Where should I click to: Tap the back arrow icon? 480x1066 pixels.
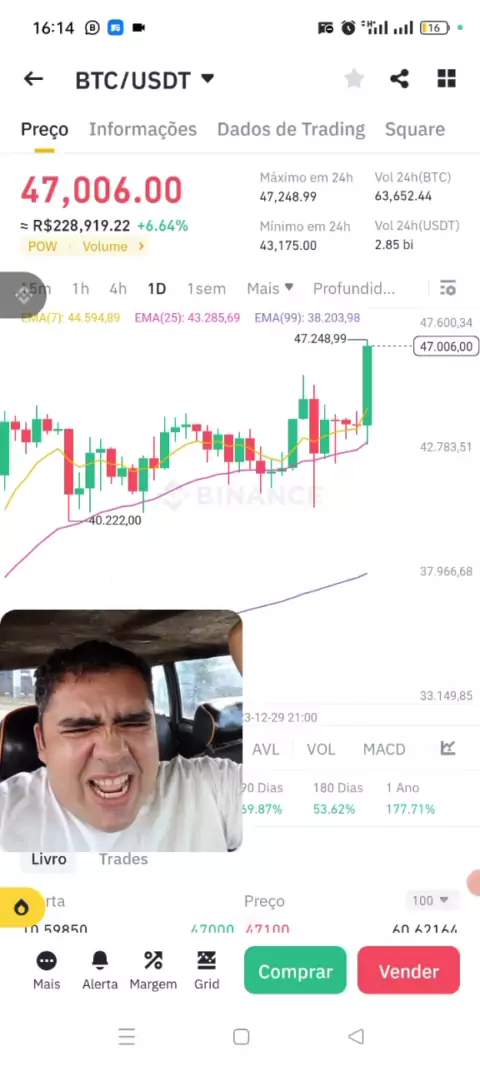[x=33, y=80]
